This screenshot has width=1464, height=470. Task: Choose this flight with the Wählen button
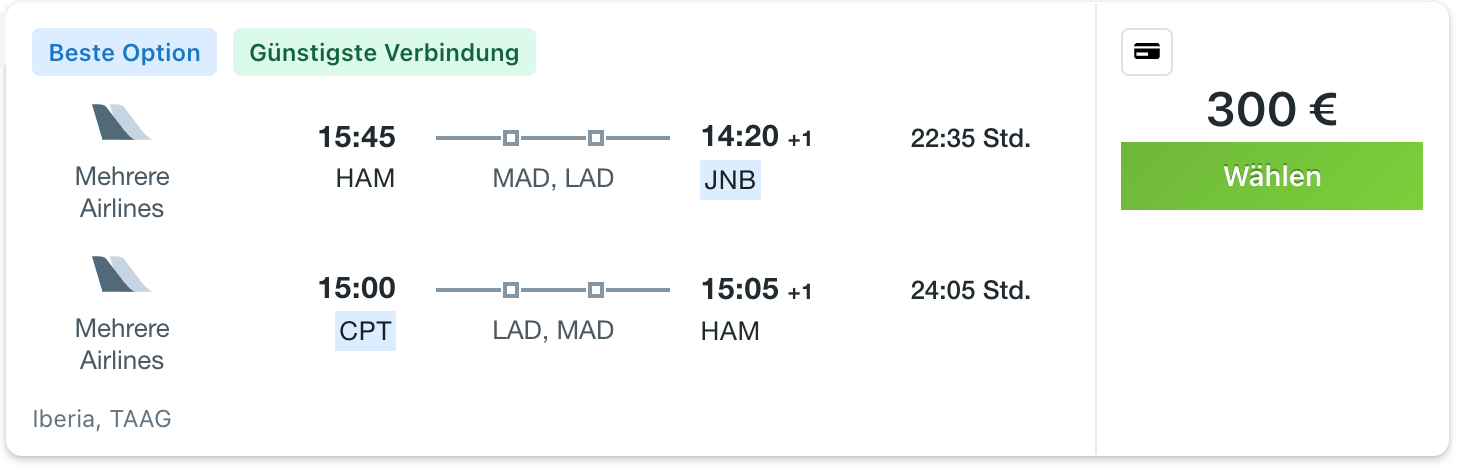tap(1272, 176)
